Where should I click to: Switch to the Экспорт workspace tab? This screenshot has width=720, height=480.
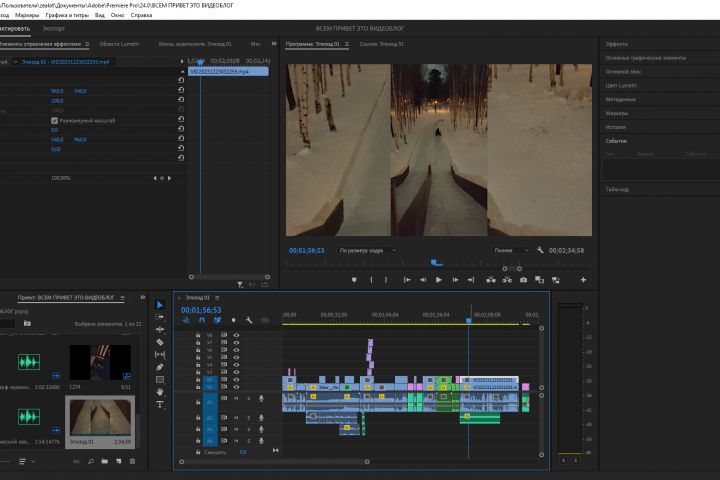point(53,29)
